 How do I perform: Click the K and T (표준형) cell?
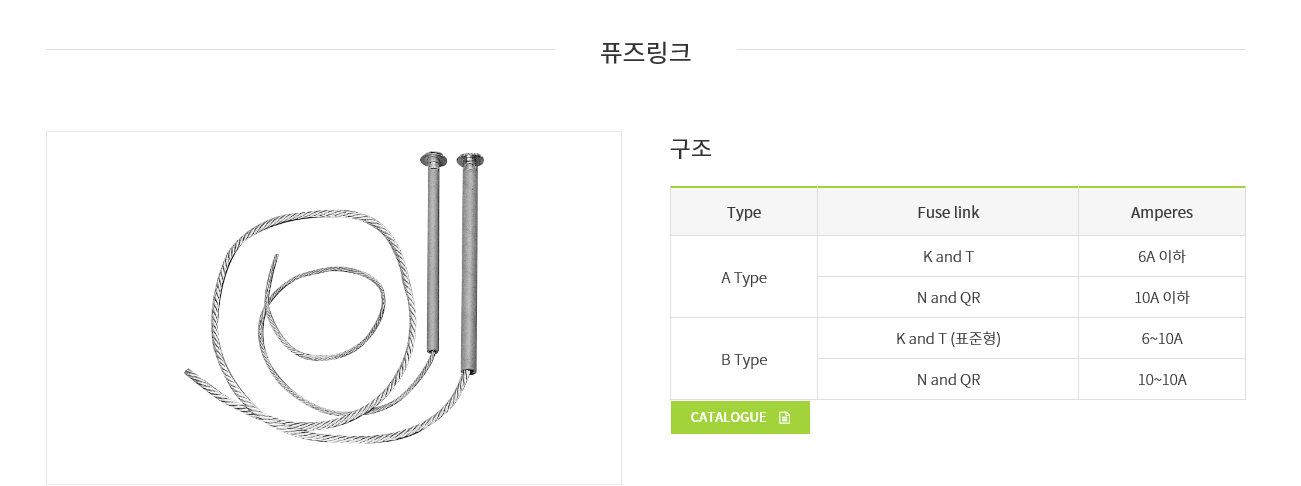coord(948,339)
